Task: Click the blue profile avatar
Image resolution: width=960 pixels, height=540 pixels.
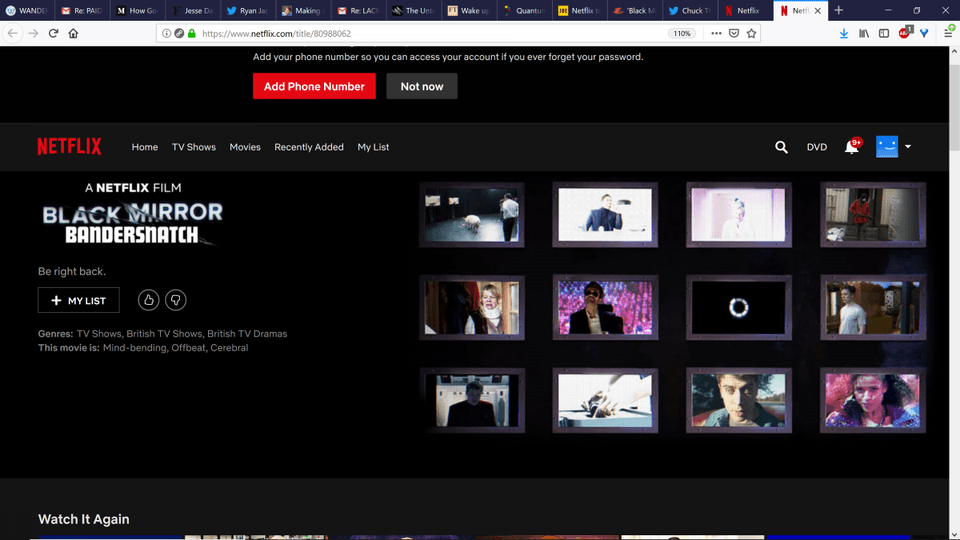Action: click(887, 146)
